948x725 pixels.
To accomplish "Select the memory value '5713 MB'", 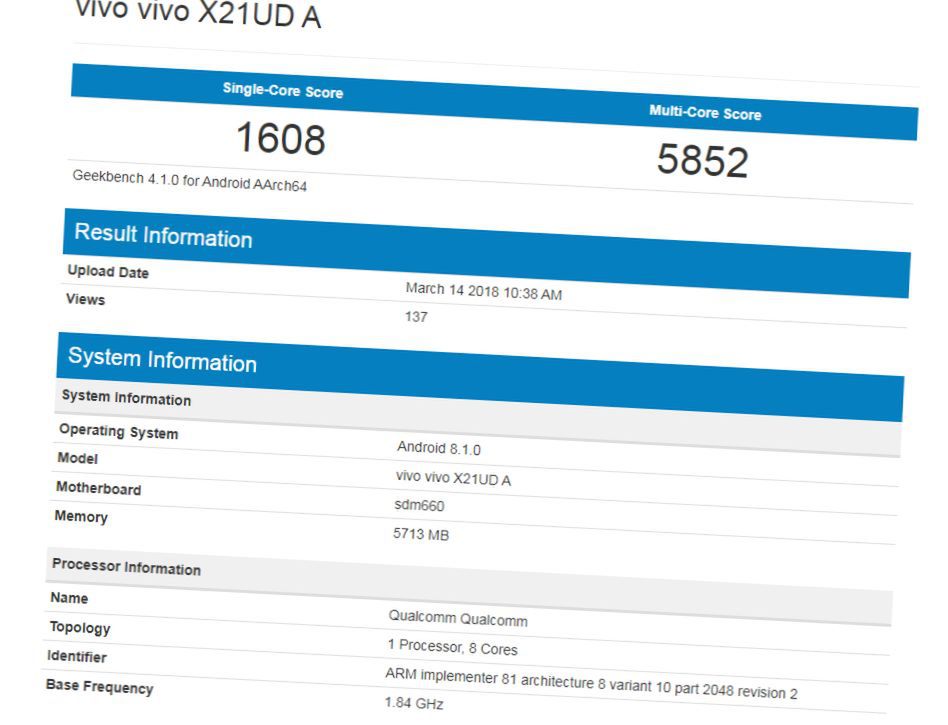I will tap(421, 534).
